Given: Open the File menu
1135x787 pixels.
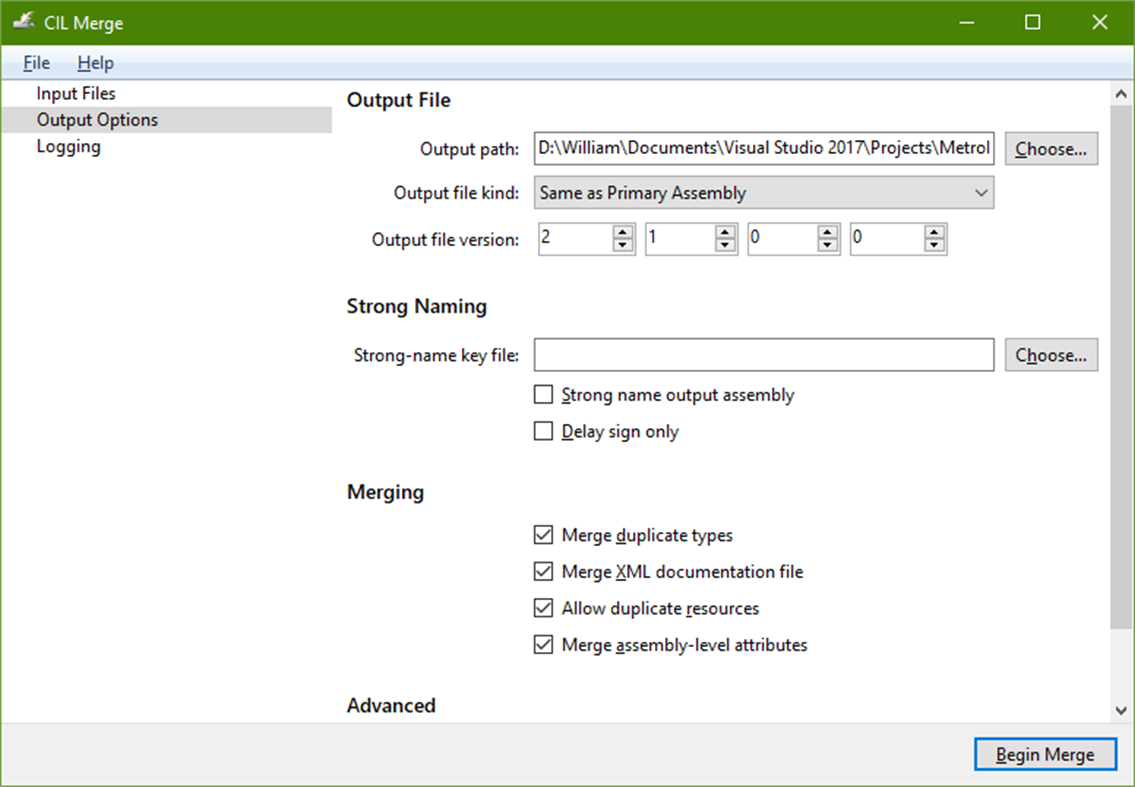Looking at the screenshot, I should click(x=36, y=63).
